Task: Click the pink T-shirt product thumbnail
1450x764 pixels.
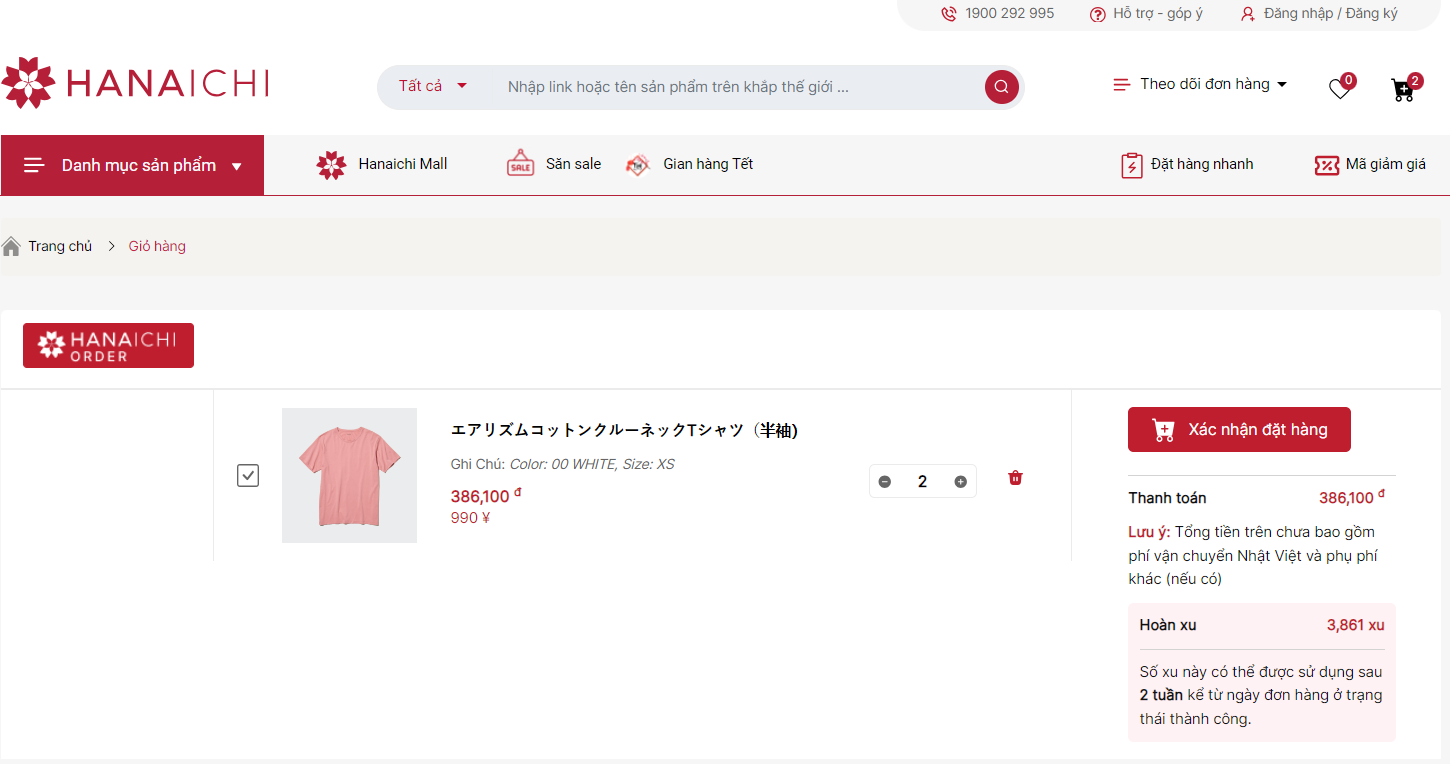Action: tap(349, 475)
